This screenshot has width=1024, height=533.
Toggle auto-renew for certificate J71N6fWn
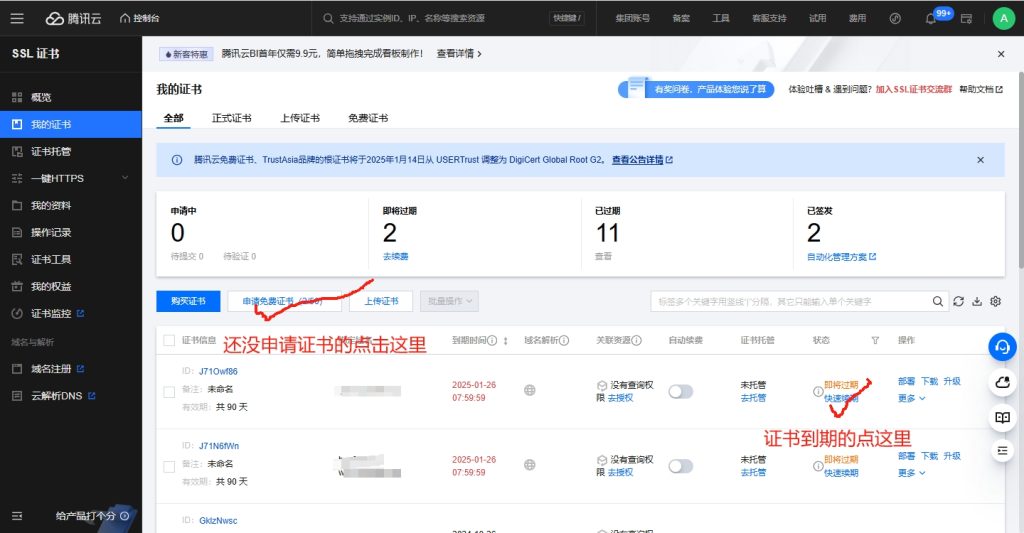(680, 466)
